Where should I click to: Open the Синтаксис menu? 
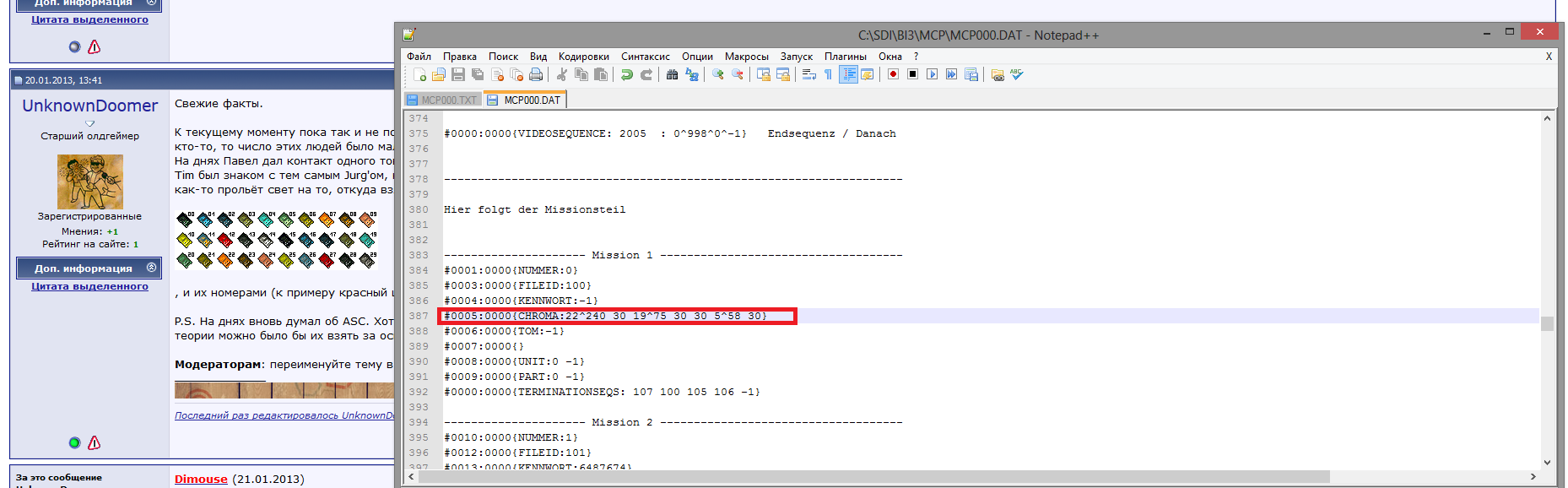[646, 57]
